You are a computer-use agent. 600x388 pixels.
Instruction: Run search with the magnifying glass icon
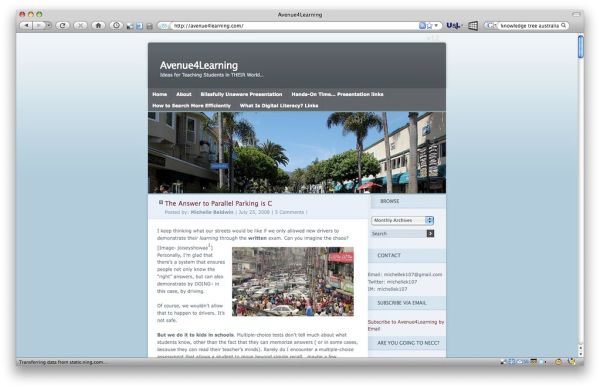click(564, 25)
